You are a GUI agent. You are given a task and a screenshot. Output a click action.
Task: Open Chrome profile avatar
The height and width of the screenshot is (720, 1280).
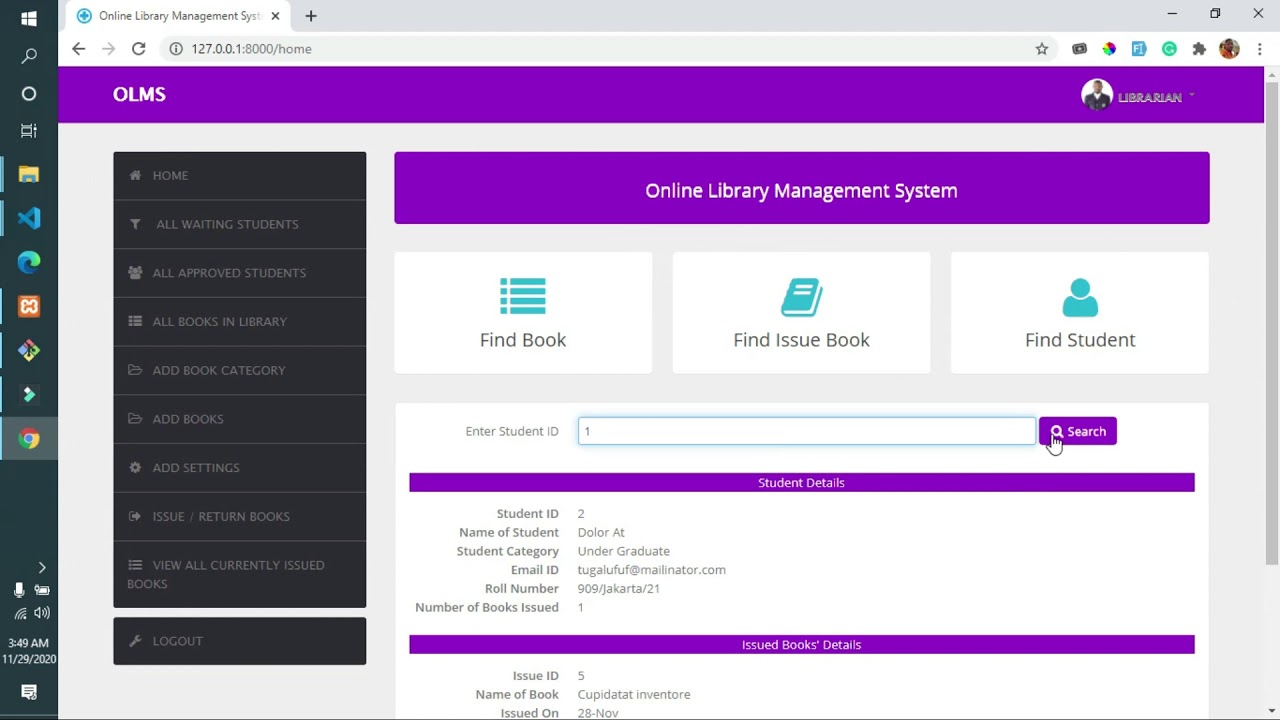1230,48
